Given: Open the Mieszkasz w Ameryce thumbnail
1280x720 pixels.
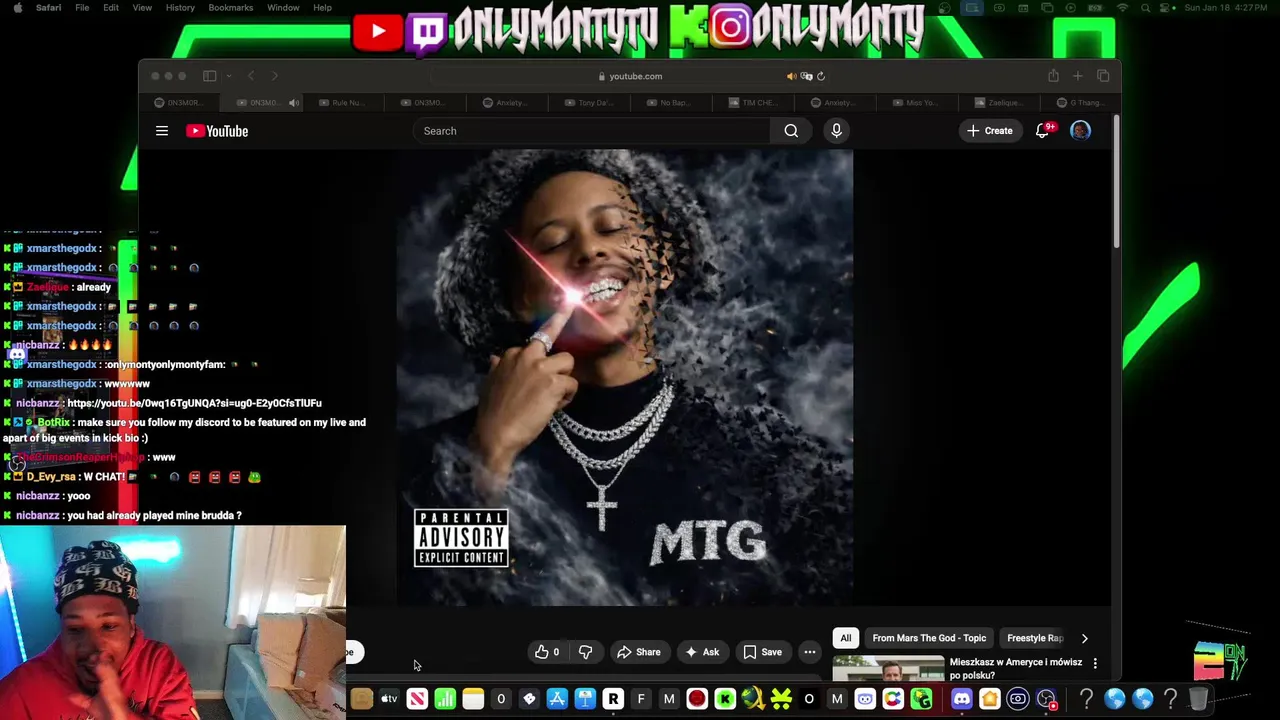Looking at the screenshot, I should [x=889, y=669].
